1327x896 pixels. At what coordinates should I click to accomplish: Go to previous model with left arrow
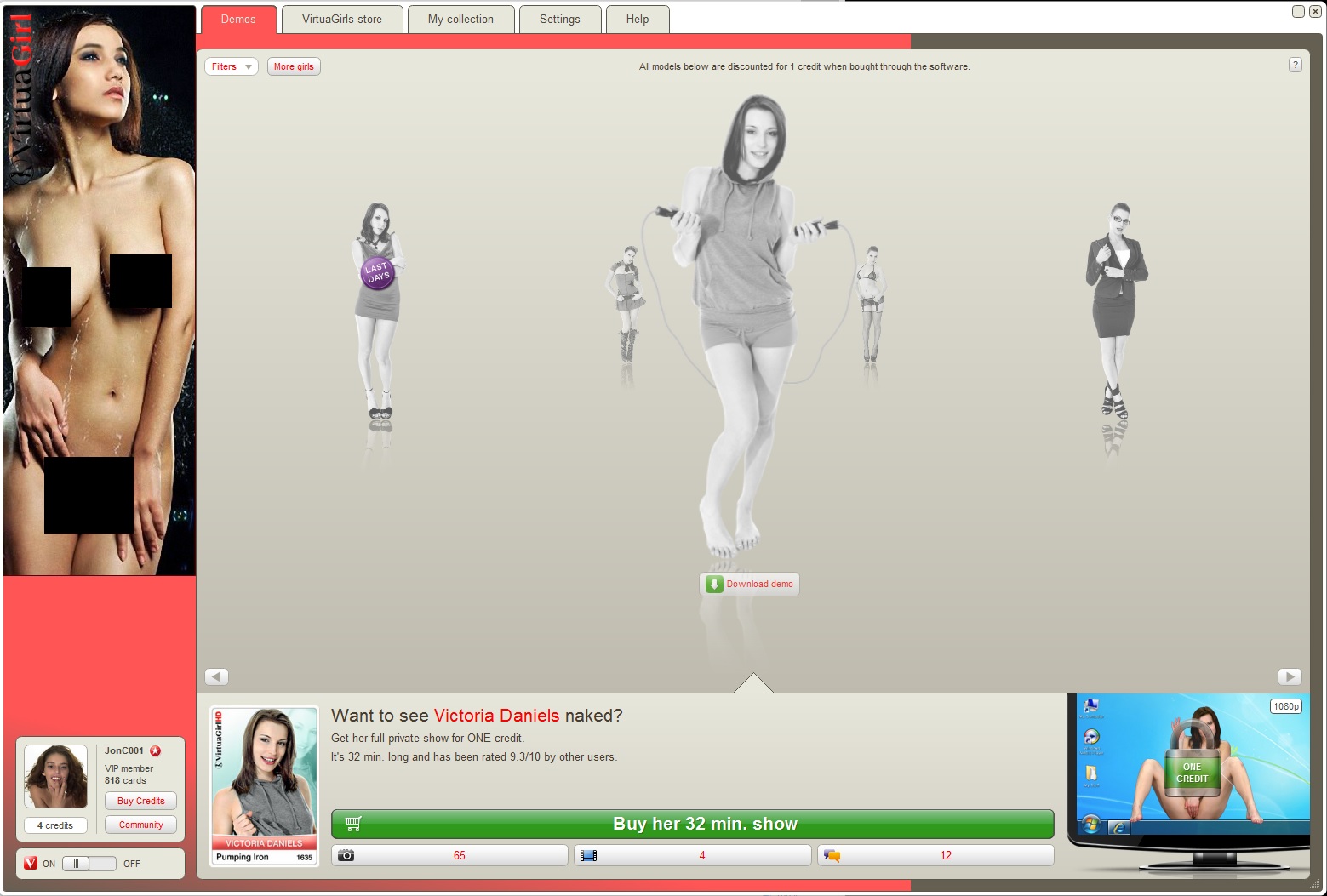click(x=217, y=676)
